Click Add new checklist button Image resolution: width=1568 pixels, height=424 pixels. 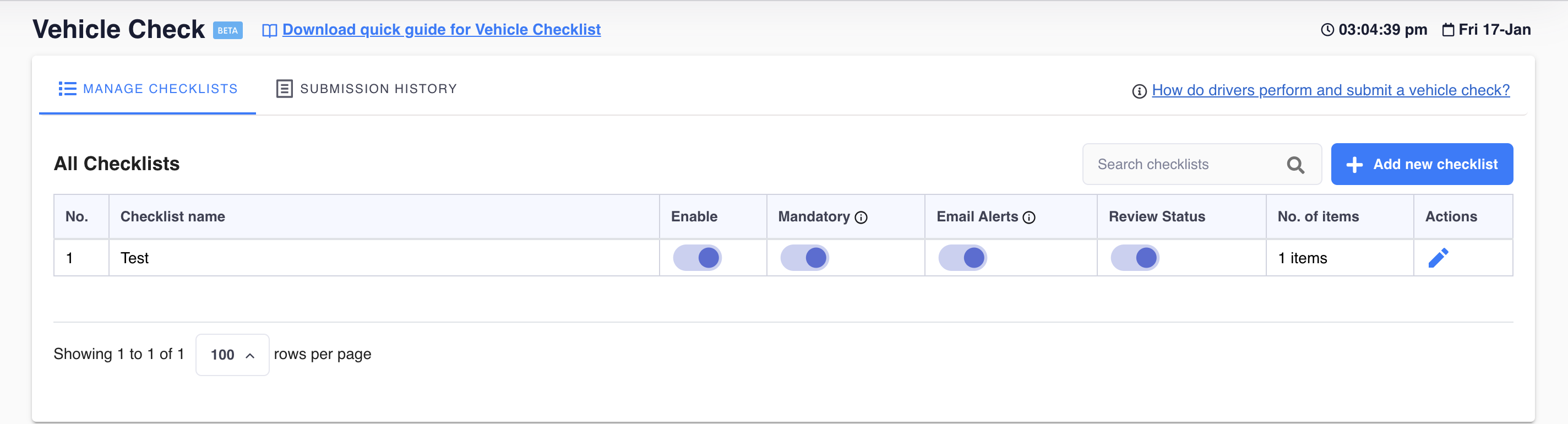point(1422,165)
